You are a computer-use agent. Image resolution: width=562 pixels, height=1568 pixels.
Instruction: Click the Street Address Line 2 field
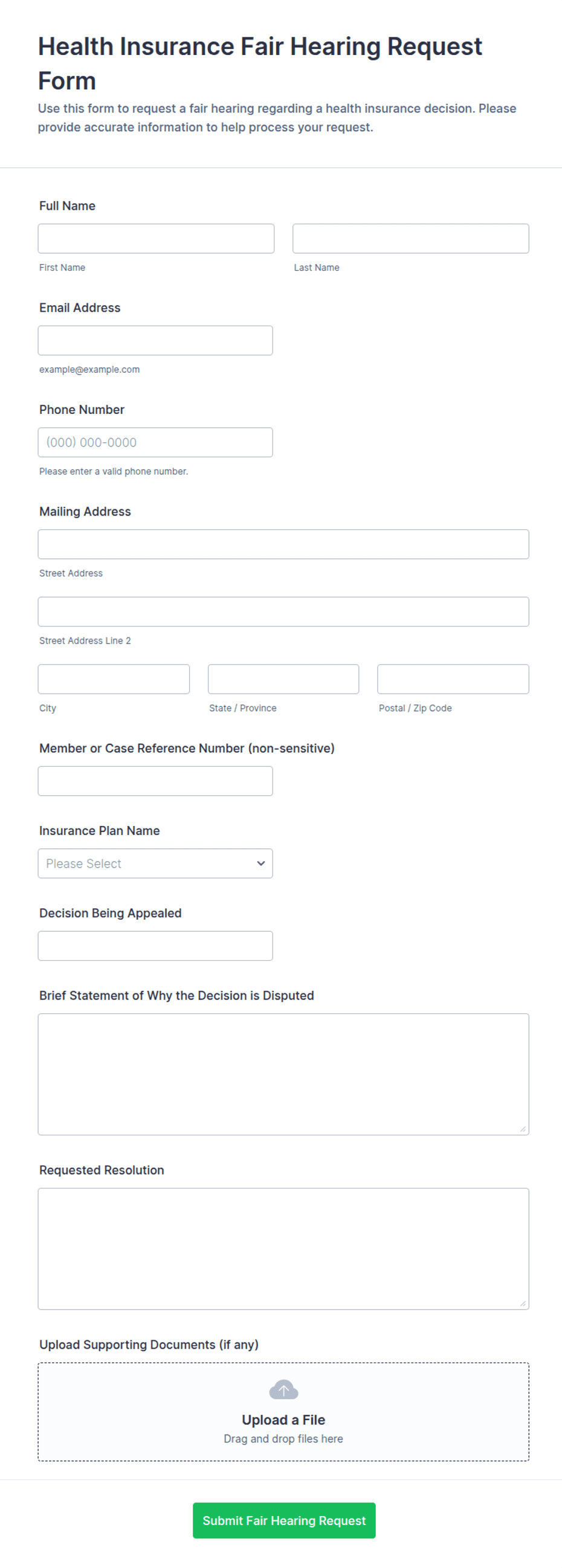click(x=283, y=611)
